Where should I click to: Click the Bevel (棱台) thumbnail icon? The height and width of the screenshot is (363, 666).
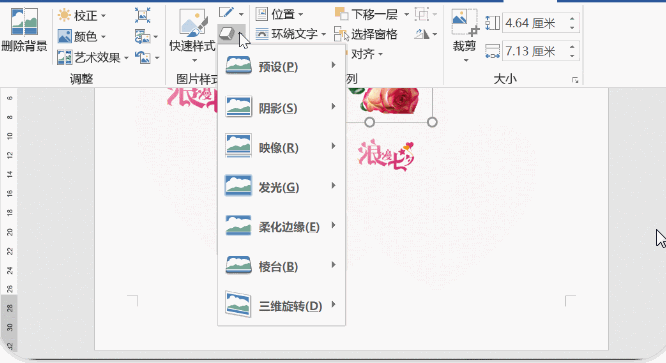pyautogui.click(x=238, y=265)
